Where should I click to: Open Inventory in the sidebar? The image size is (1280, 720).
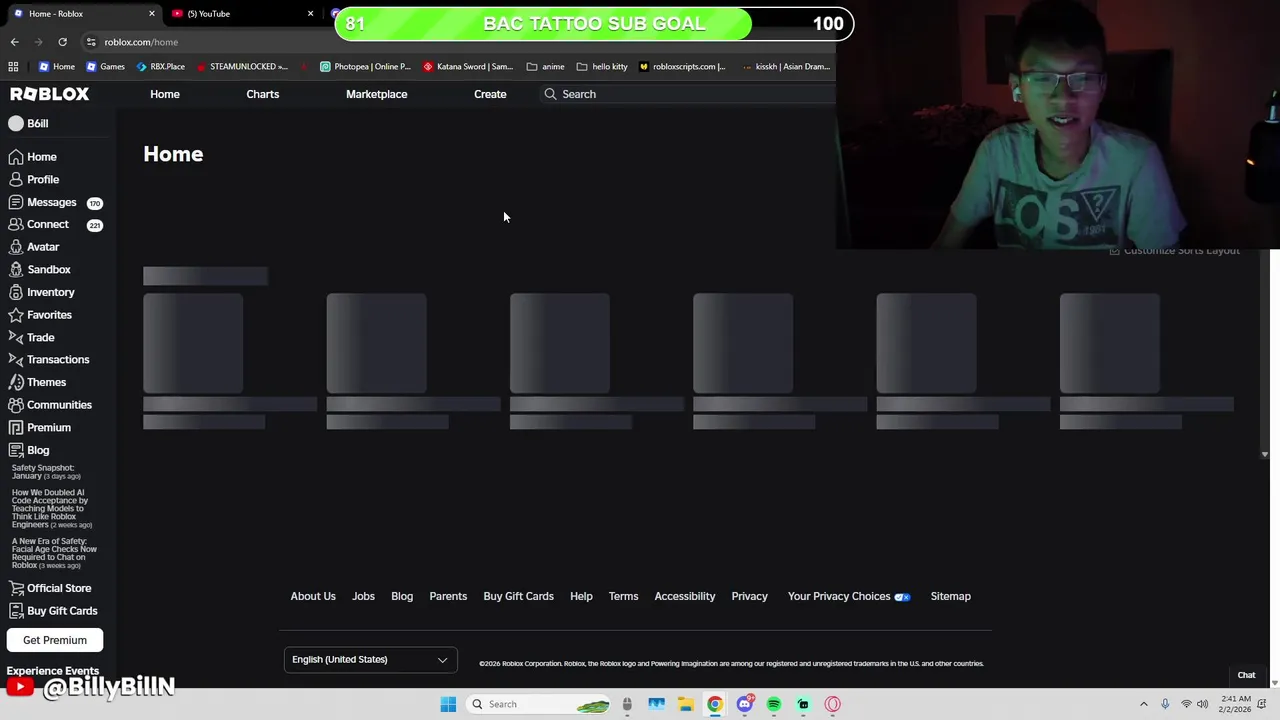tap(42, 292)
